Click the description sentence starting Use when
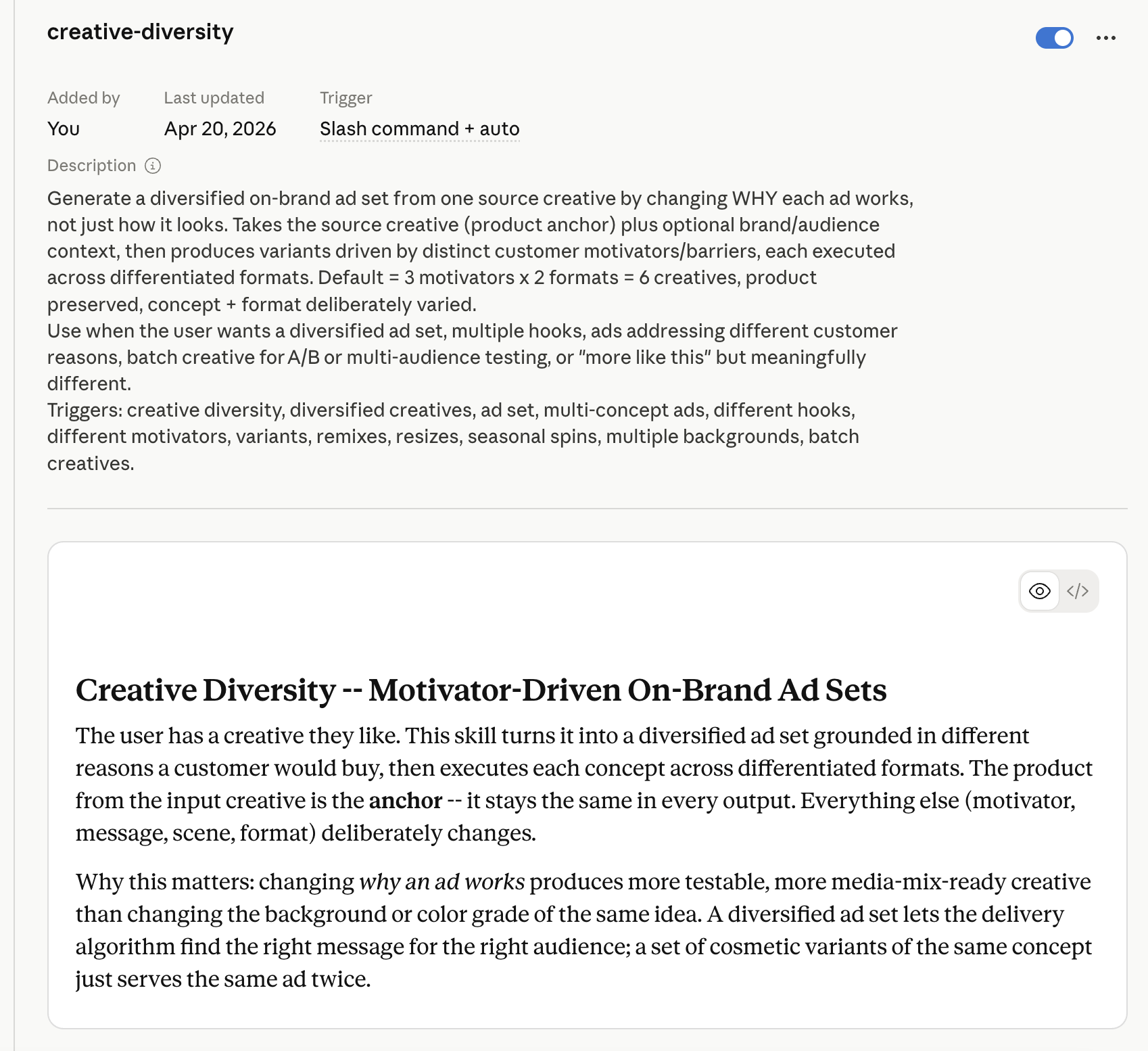Viewport: 1148px width, 1051px height. click(x=472, y=331)
